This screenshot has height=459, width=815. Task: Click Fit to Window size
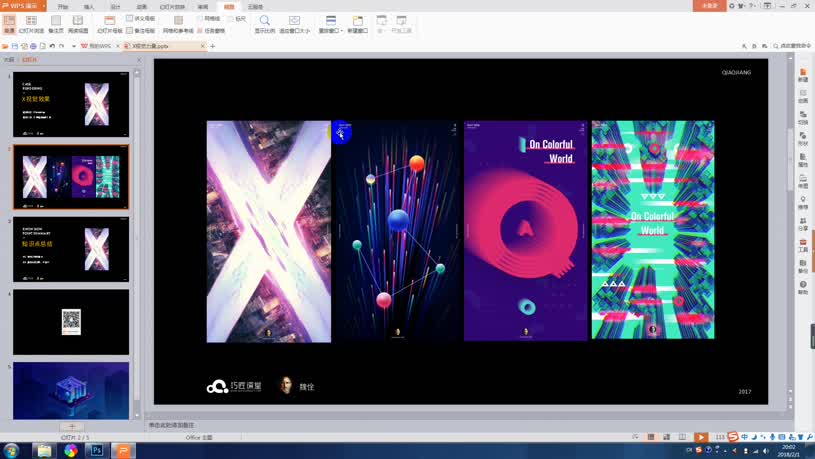tap(294, 24)
